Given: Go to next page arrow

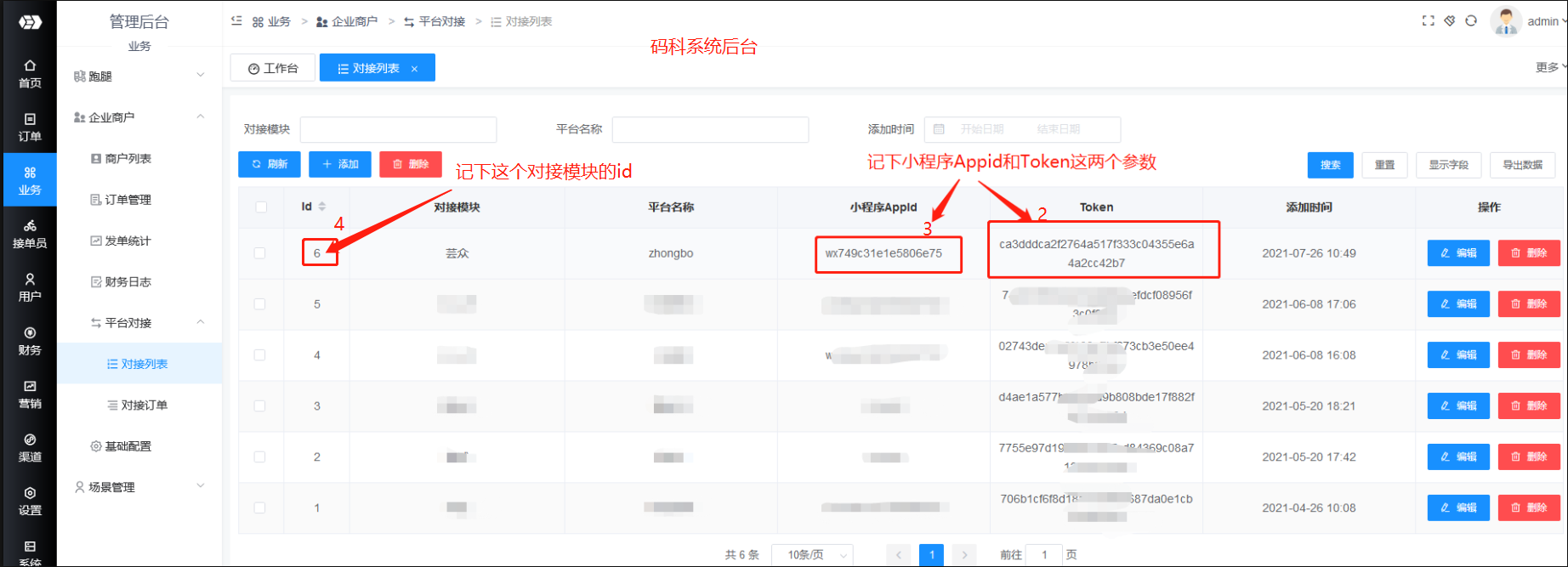Looking at the screenshot, I should [964, 555].
